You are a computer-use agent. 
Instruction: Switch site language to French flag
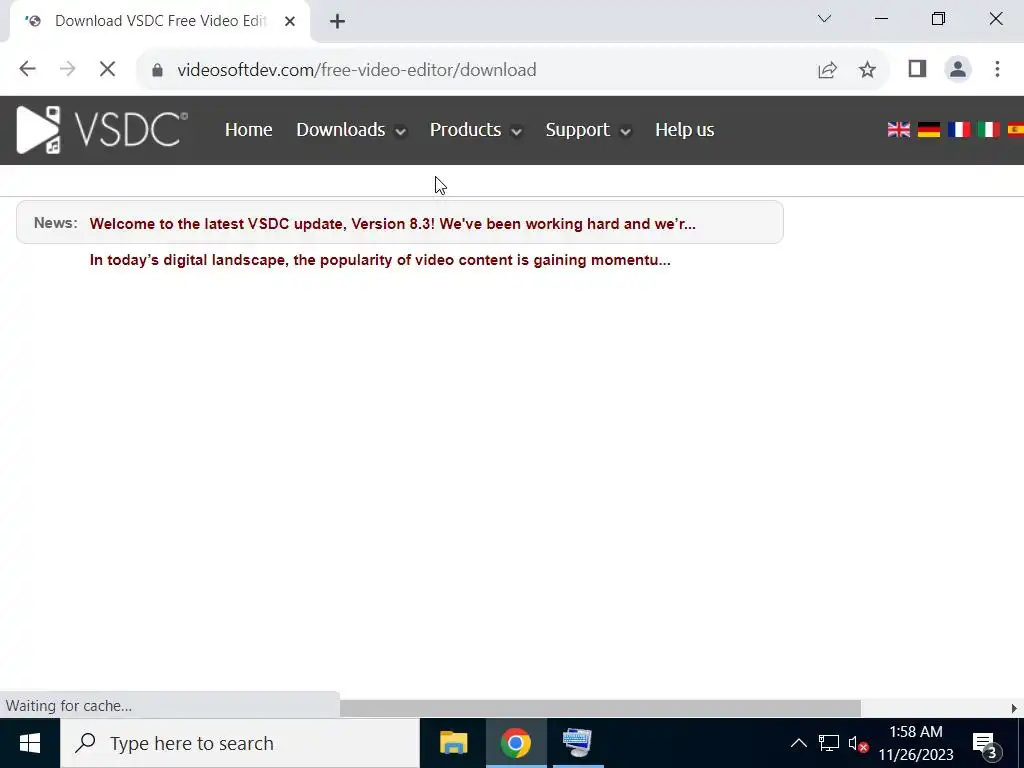[959, 129]
